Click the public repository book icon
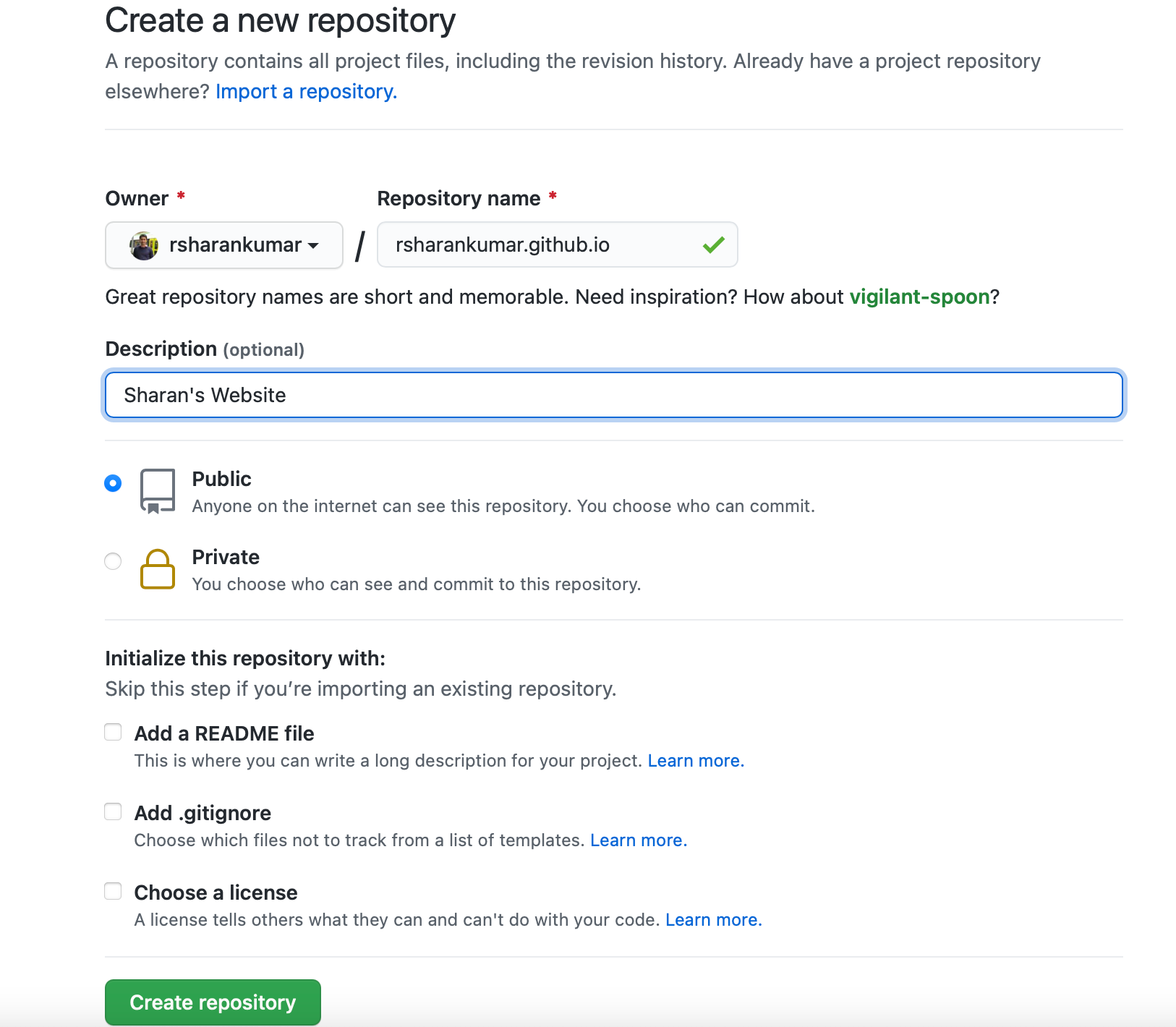 click(x=157, y=491)
